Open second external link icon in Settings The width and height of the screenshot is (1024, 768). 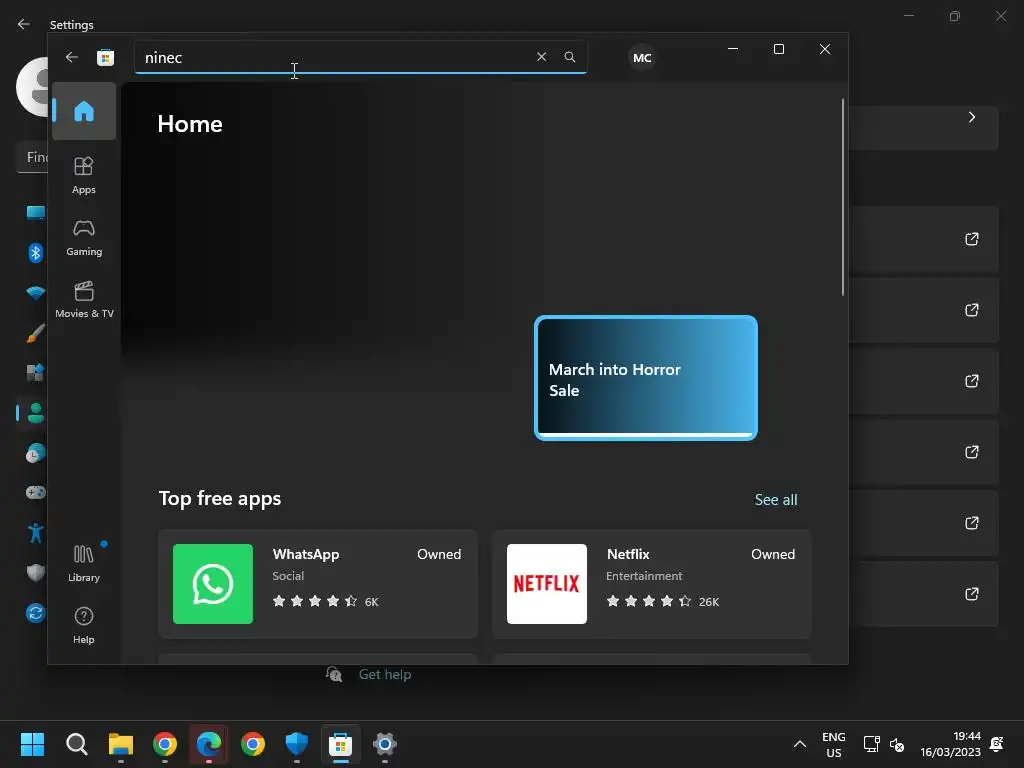point(972,310)
